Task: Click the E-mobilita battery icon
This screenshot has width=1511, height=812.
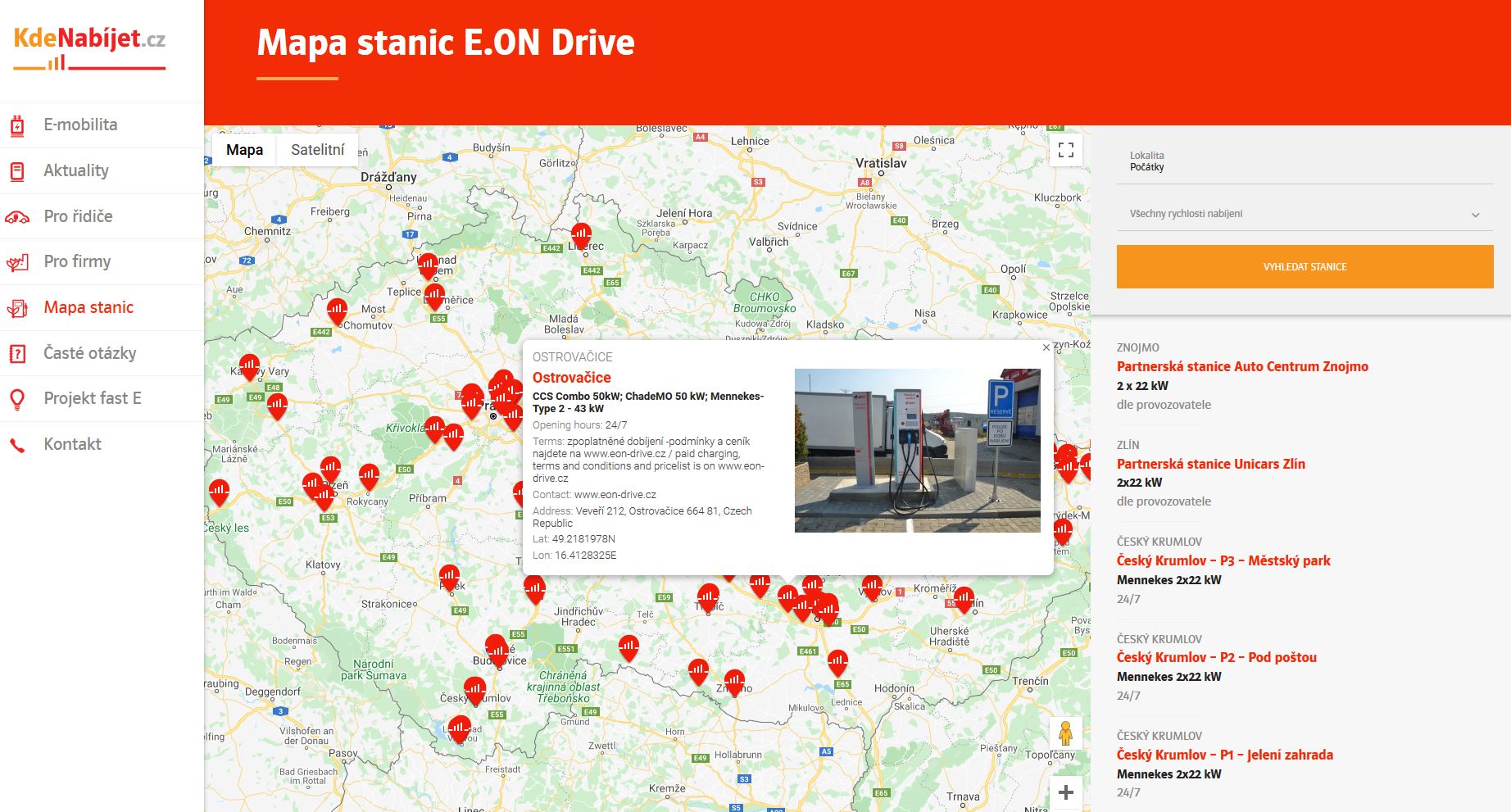Action: click(17, 125)
